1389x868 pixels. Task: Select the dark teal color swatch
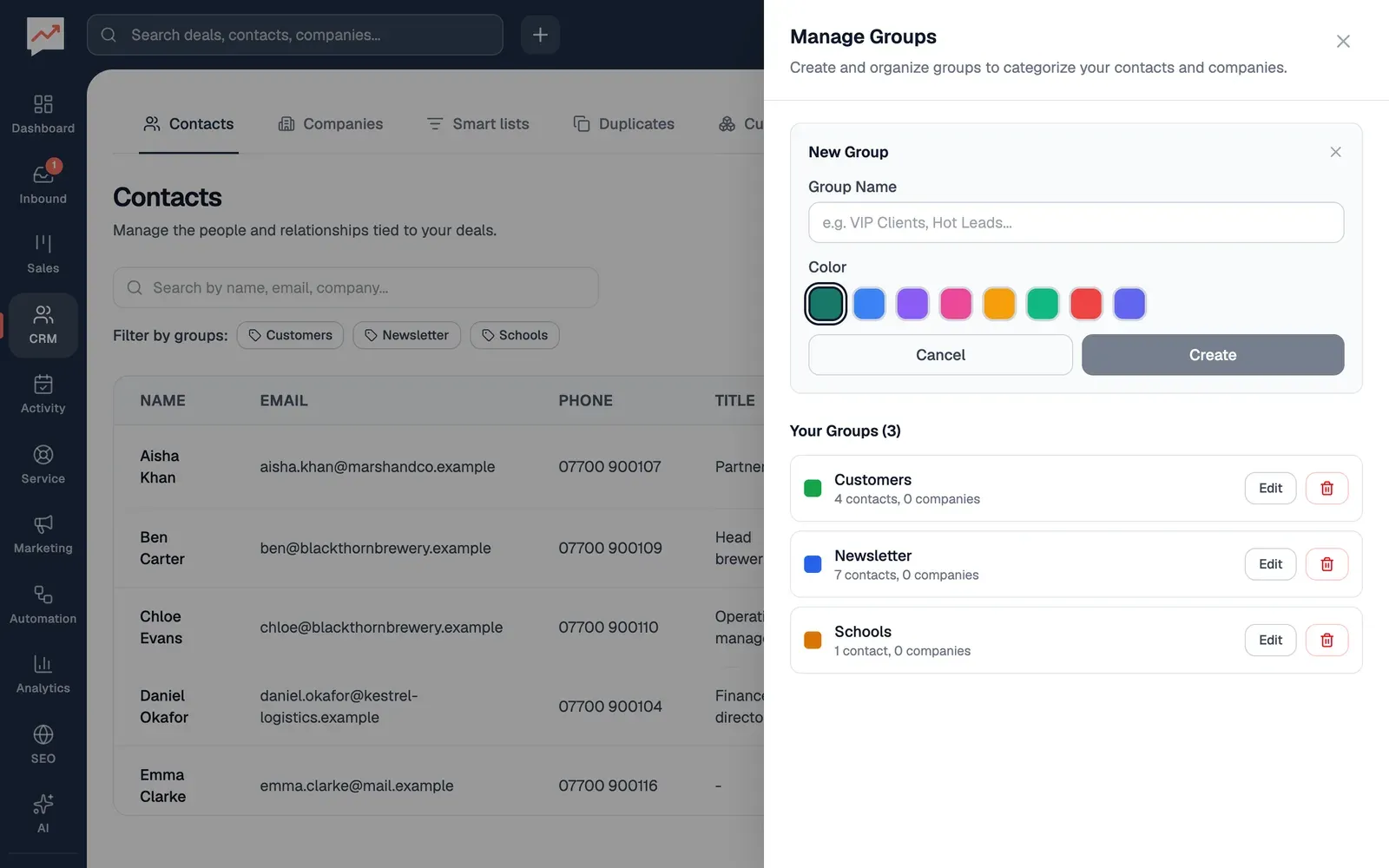[826, 304]
